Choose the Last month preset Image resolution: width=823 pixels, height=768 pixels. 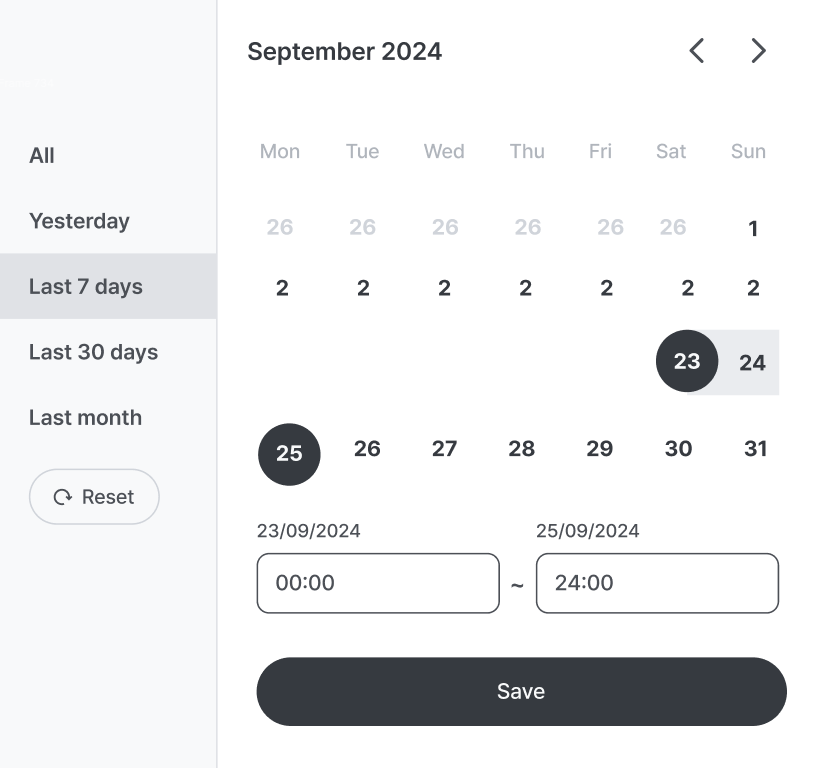tap(86, 418)
